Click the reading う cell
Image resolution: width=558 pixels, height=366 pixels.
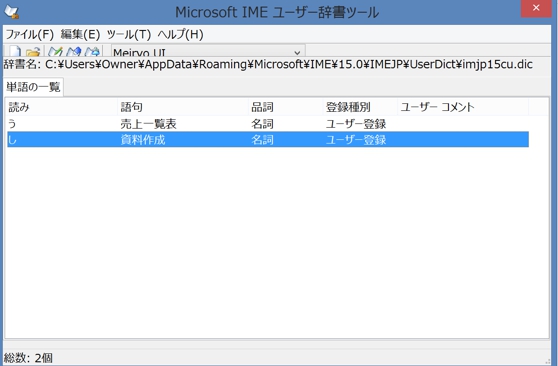pyautogui.click(x=12, y=124)
